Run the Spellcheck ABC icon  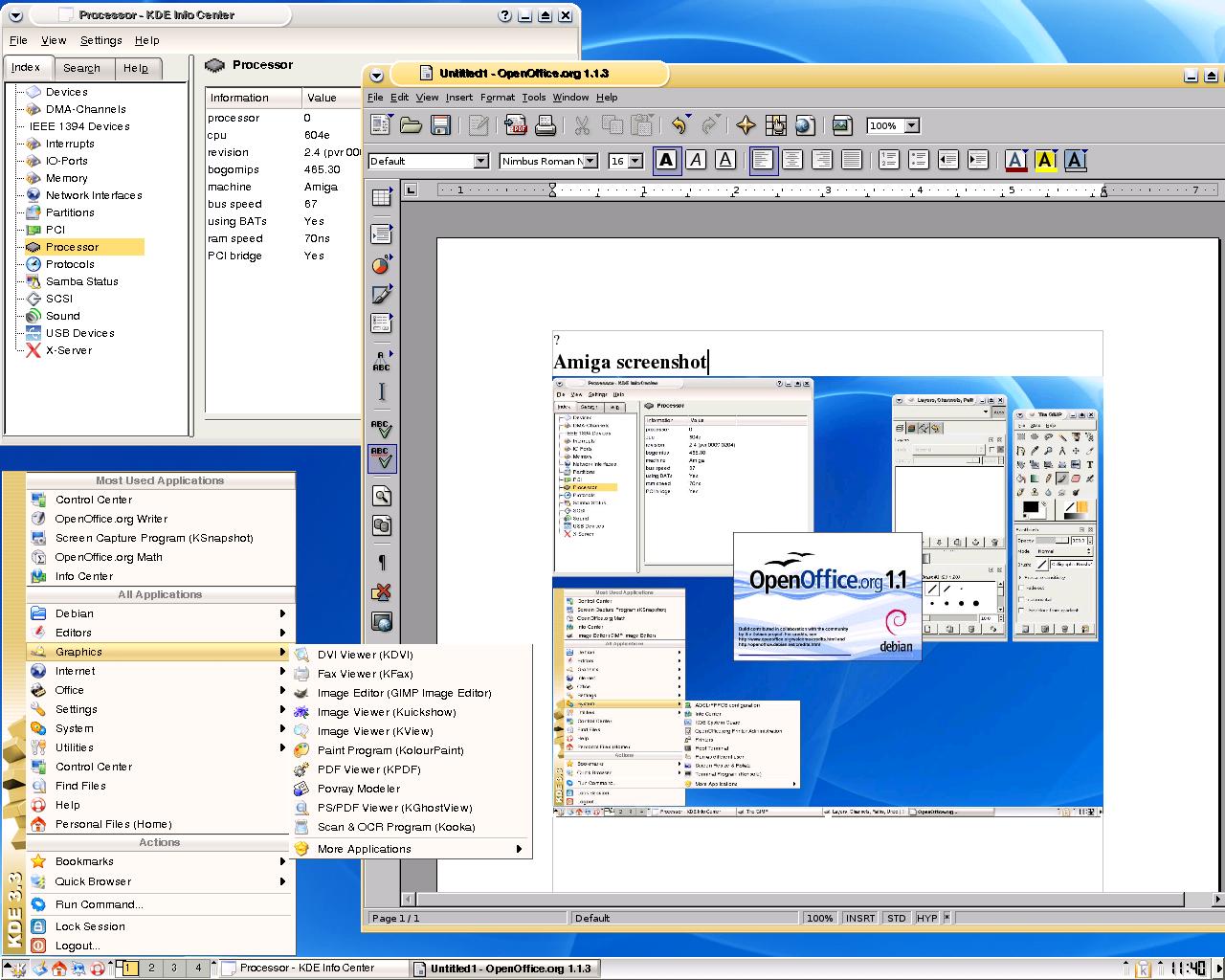tap(382, 428)
